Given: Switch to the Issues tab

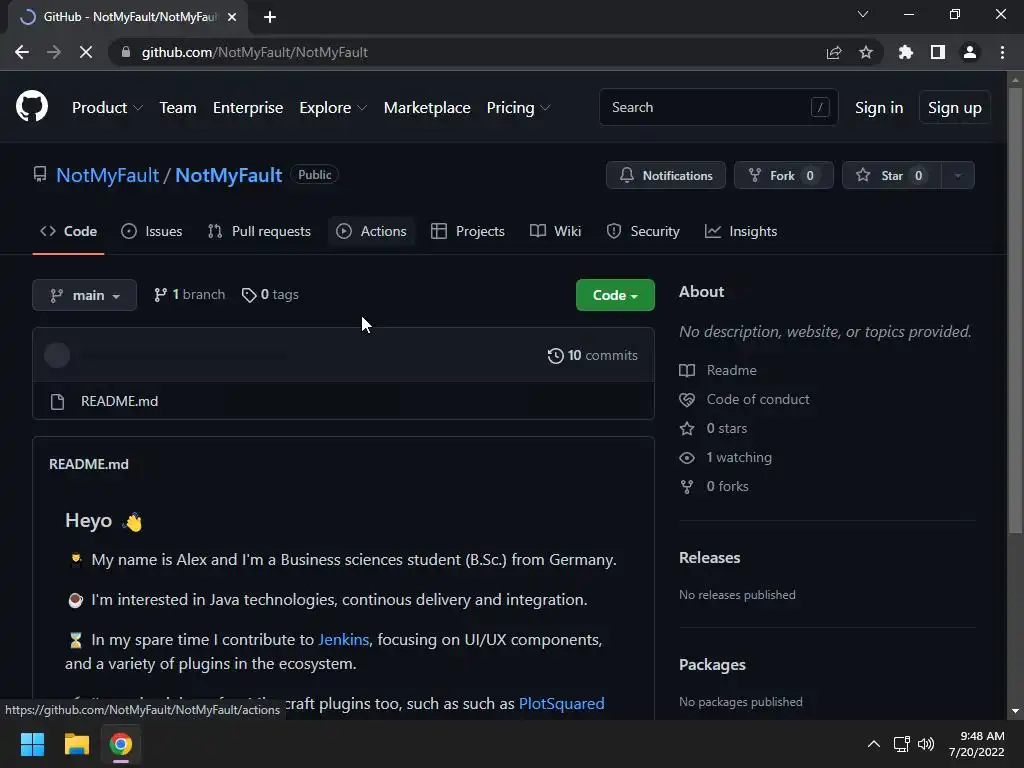Looking at the screenshot, I should point(152,231).
